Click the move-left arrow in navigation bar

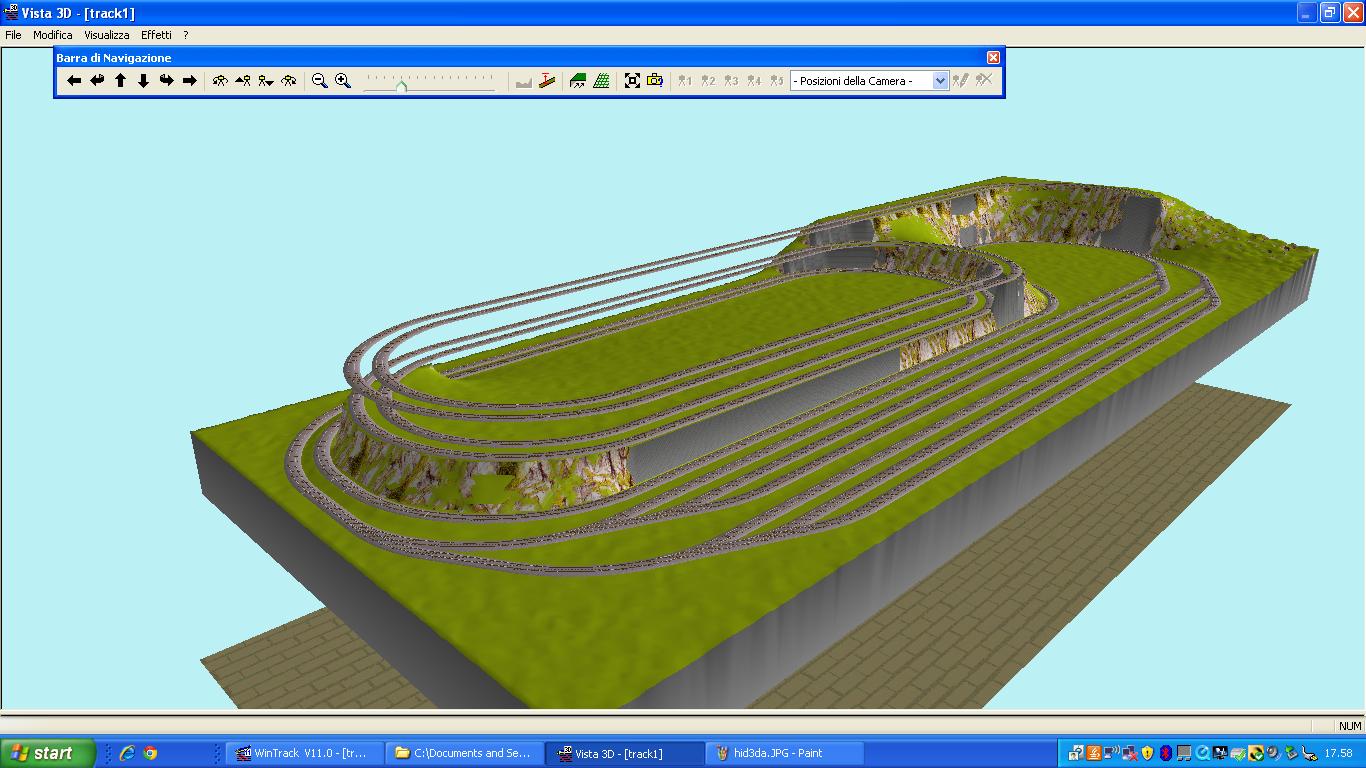pyautogui.click(x=74, y=81)
